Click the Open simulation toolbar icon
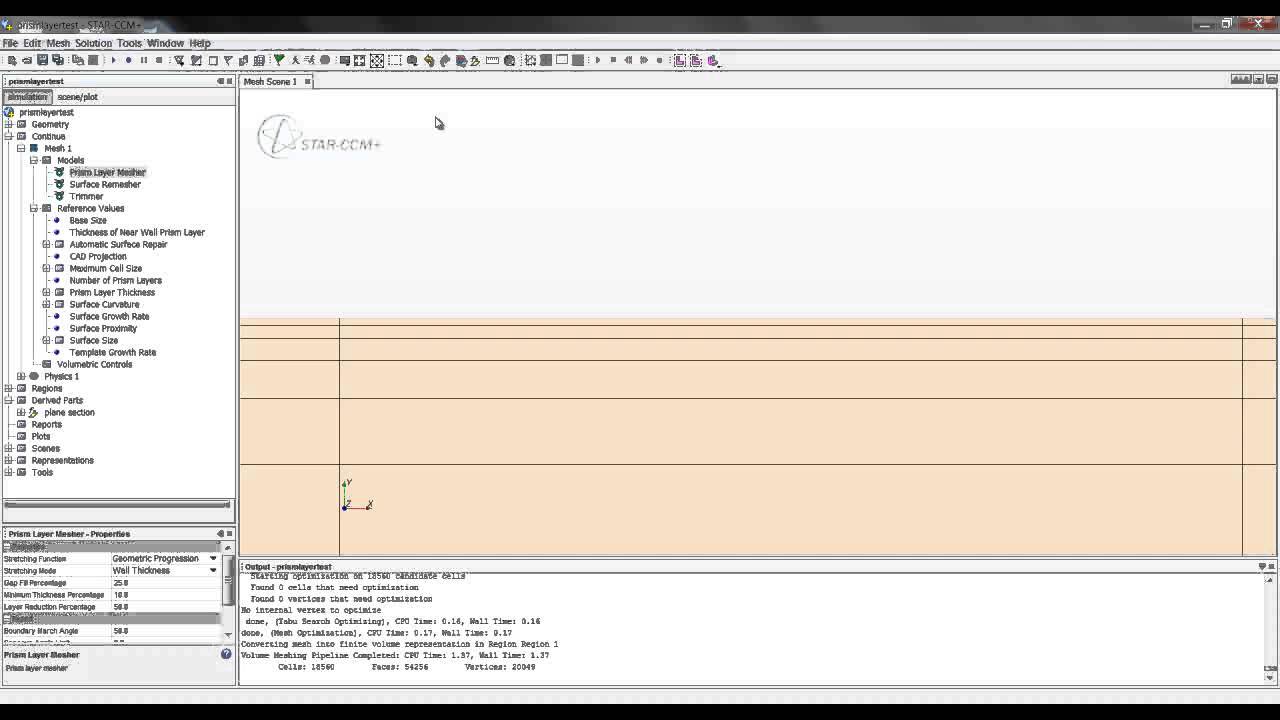The width and height of the screenshot is (1280, 720). click(x=27, y=60)
